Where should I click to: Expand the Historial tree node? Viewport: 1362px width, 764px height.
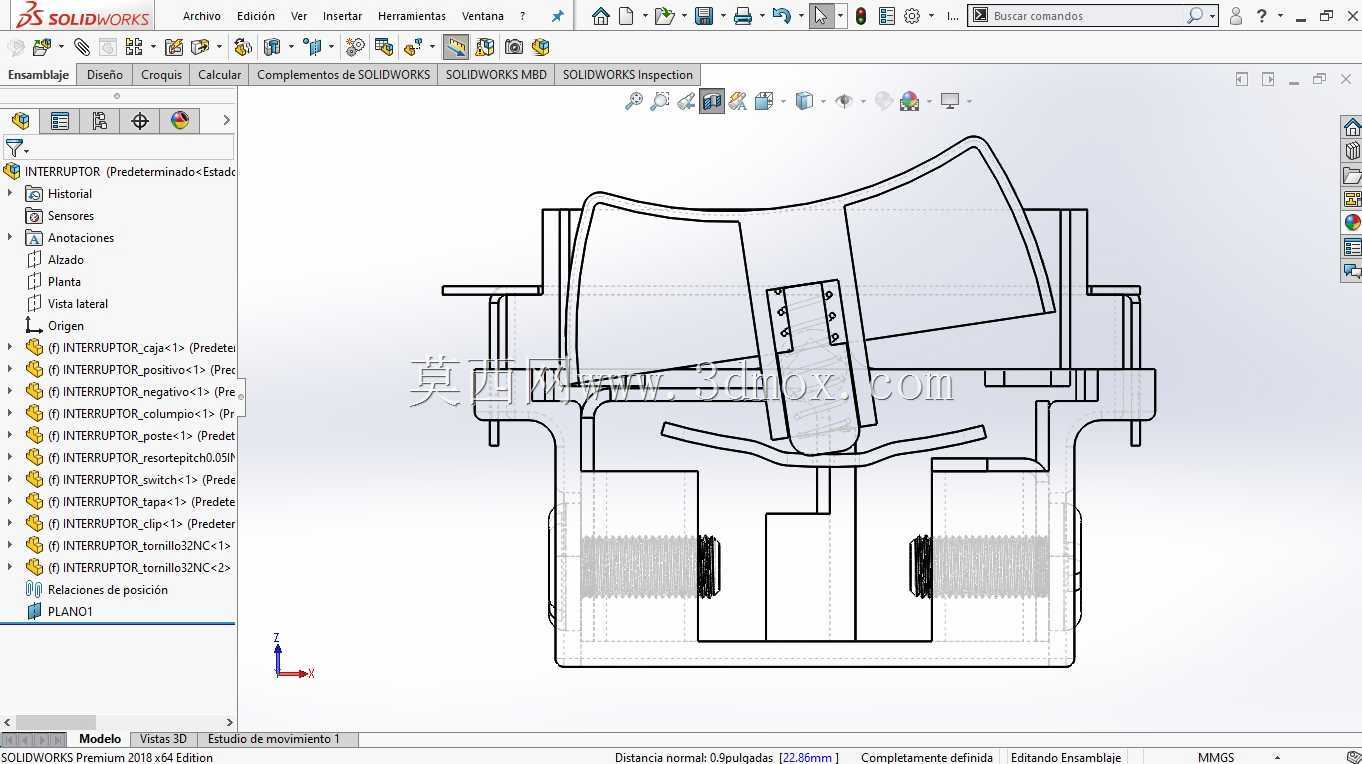point(10,193)
